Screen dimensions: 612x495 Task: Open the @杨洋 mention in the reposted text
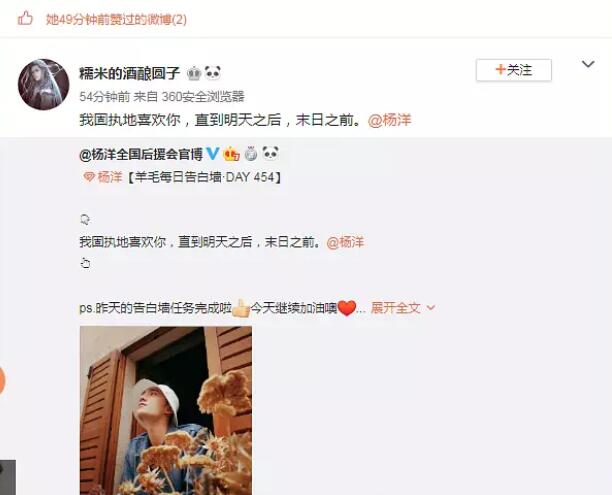[345, 242]
